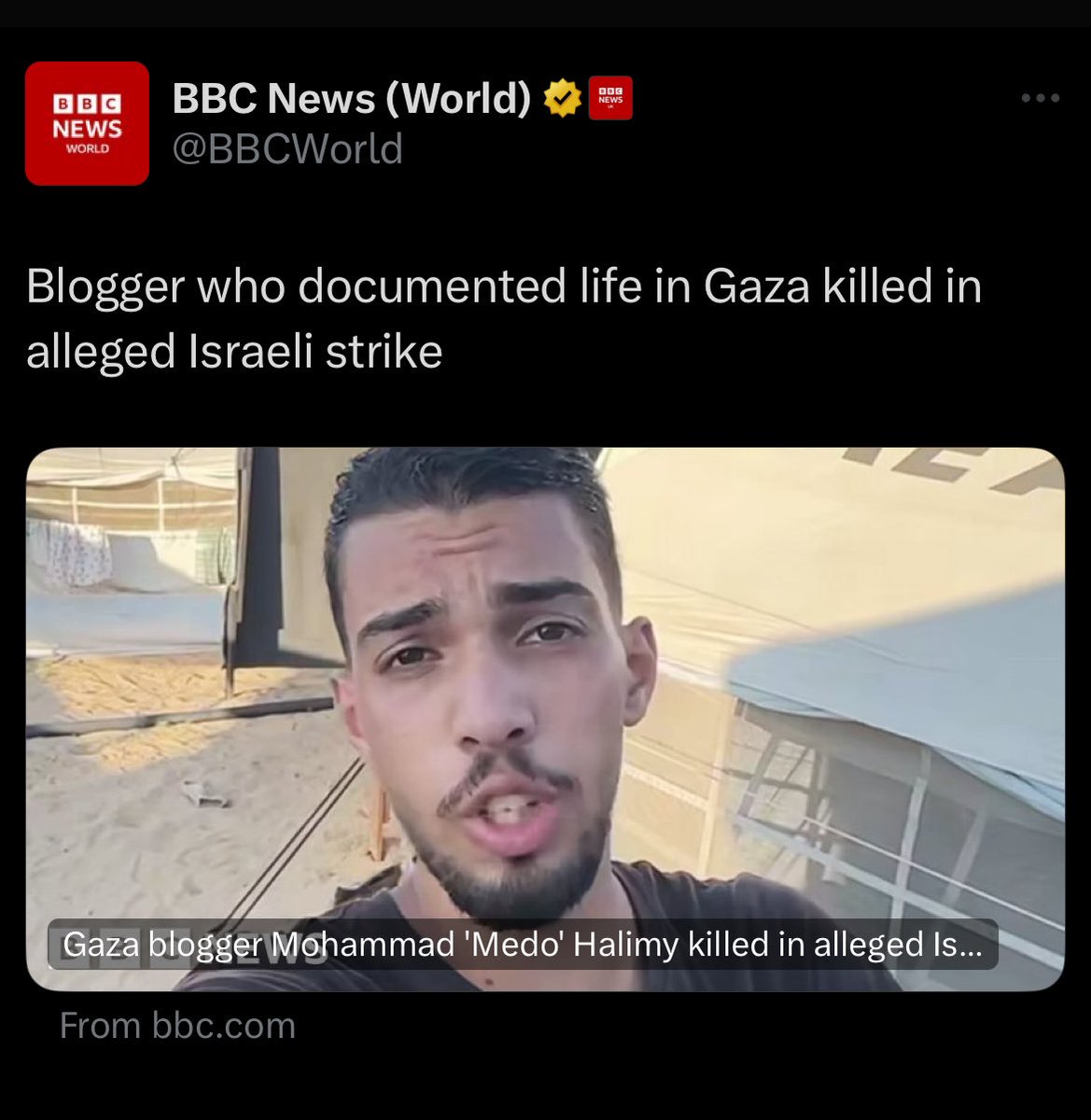Viewport: 1091px width, 1120px height.
Task: Click the small BBC News UK affiliate badge
Action: click(x=610, y=98)
